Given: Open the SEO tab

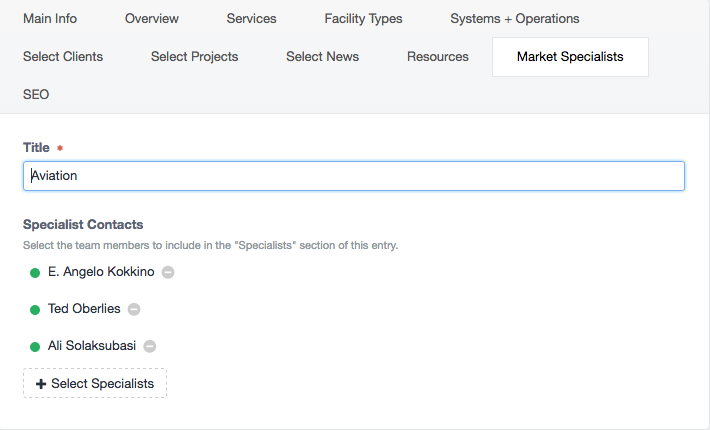Looking at the screenshot, I should [x=36, y=95].
